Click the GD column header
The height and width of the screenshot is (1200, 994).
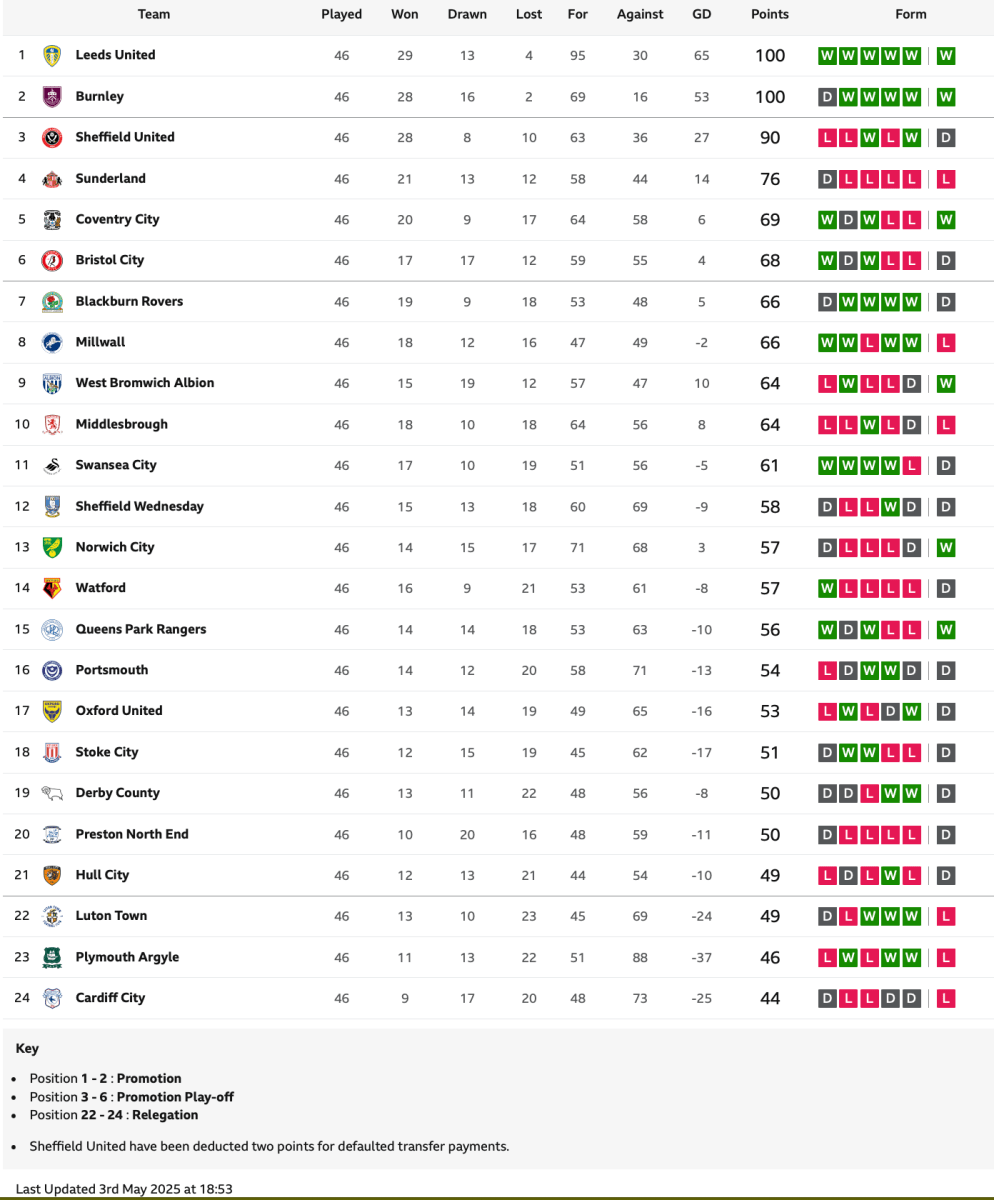pos(701,14)
